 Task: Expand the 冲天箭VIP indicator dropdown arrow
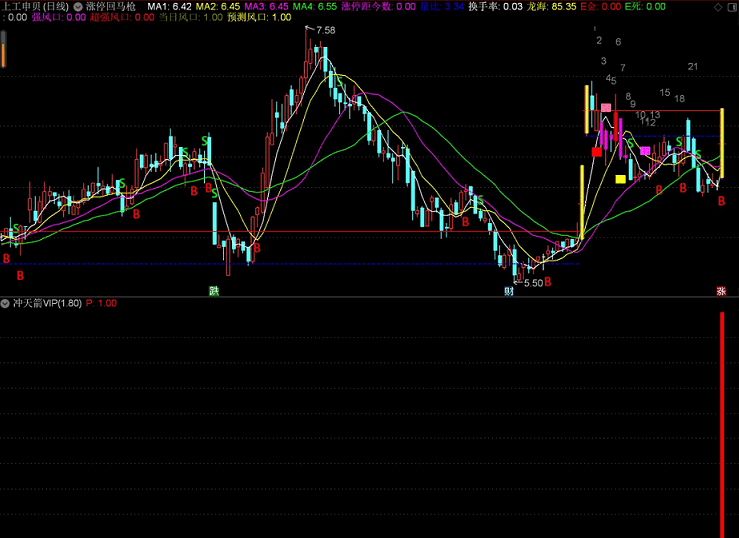tap(5, 303)
